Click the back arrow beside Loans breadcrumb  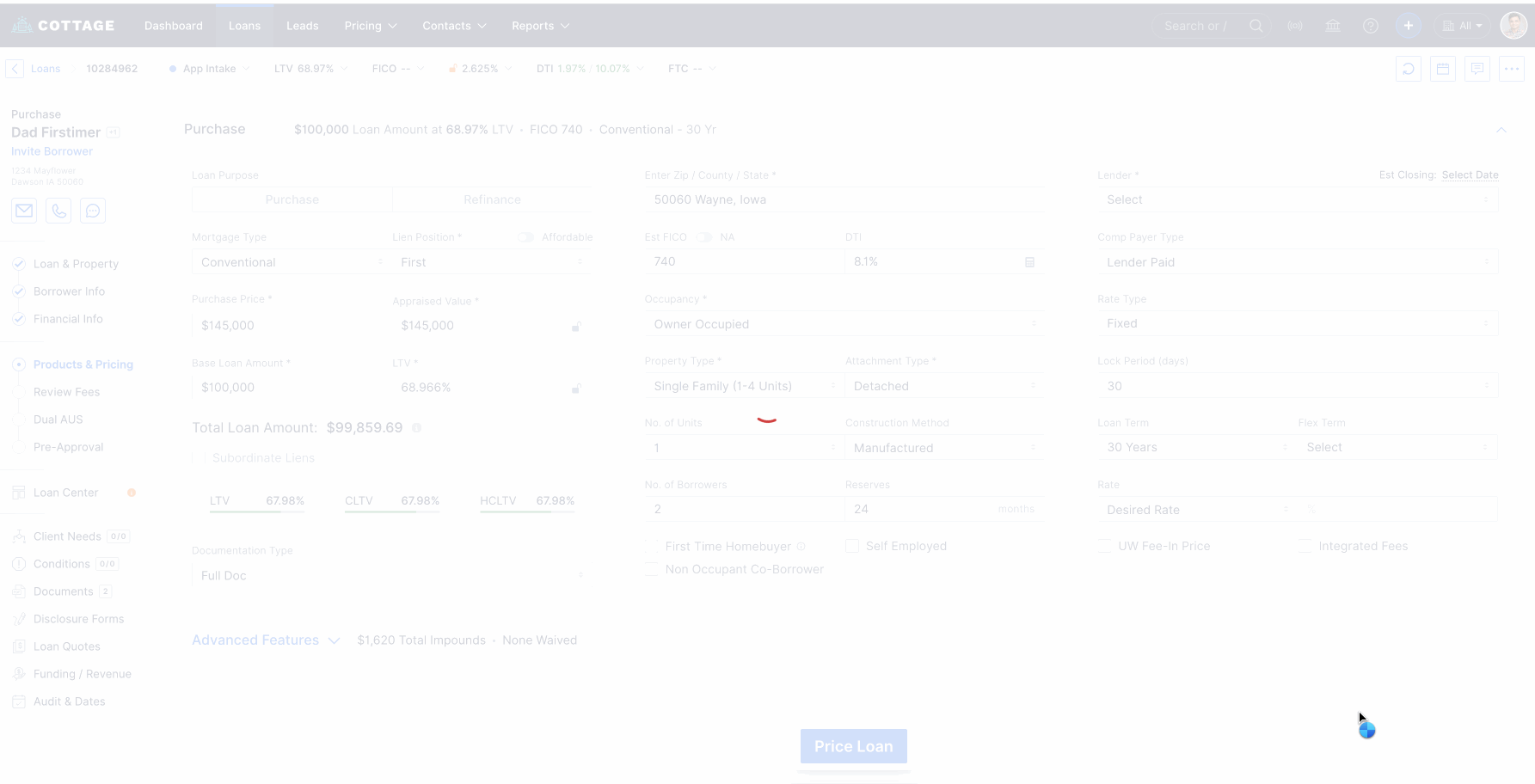(x=15, y=69)
